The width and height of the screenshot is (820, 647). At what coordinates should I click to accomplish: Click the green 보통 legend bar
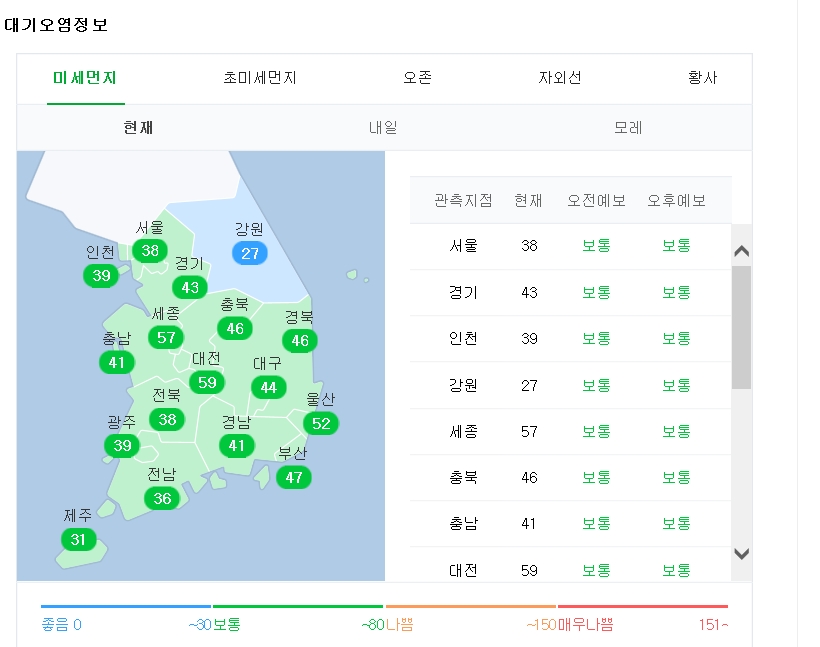point(298,606)
